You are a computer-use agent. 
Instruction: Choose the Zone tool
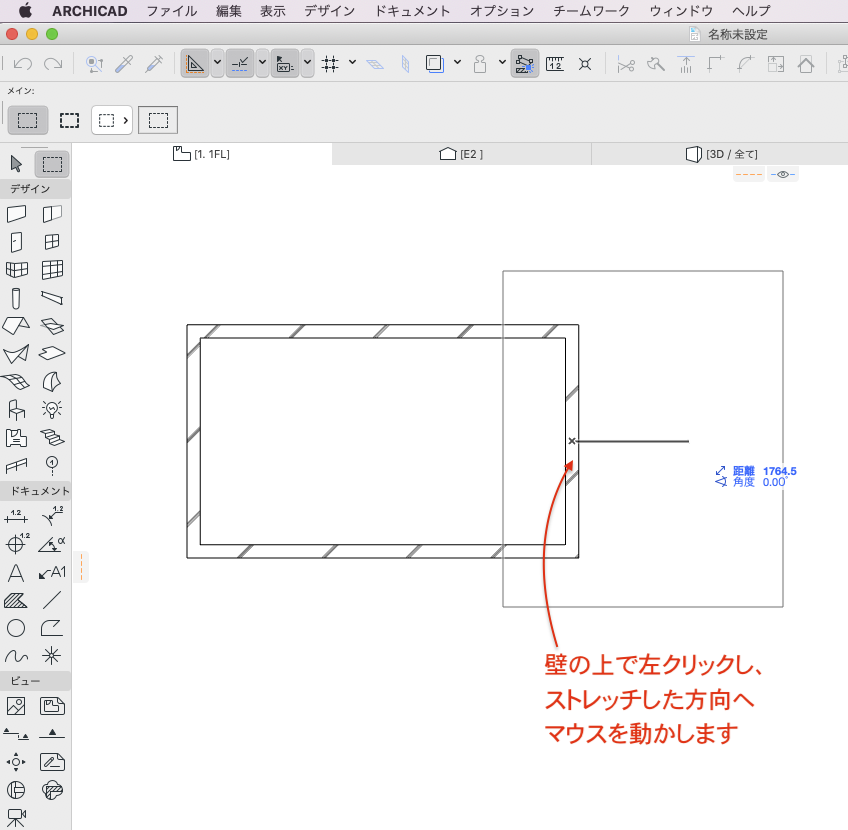pos(16,438)
